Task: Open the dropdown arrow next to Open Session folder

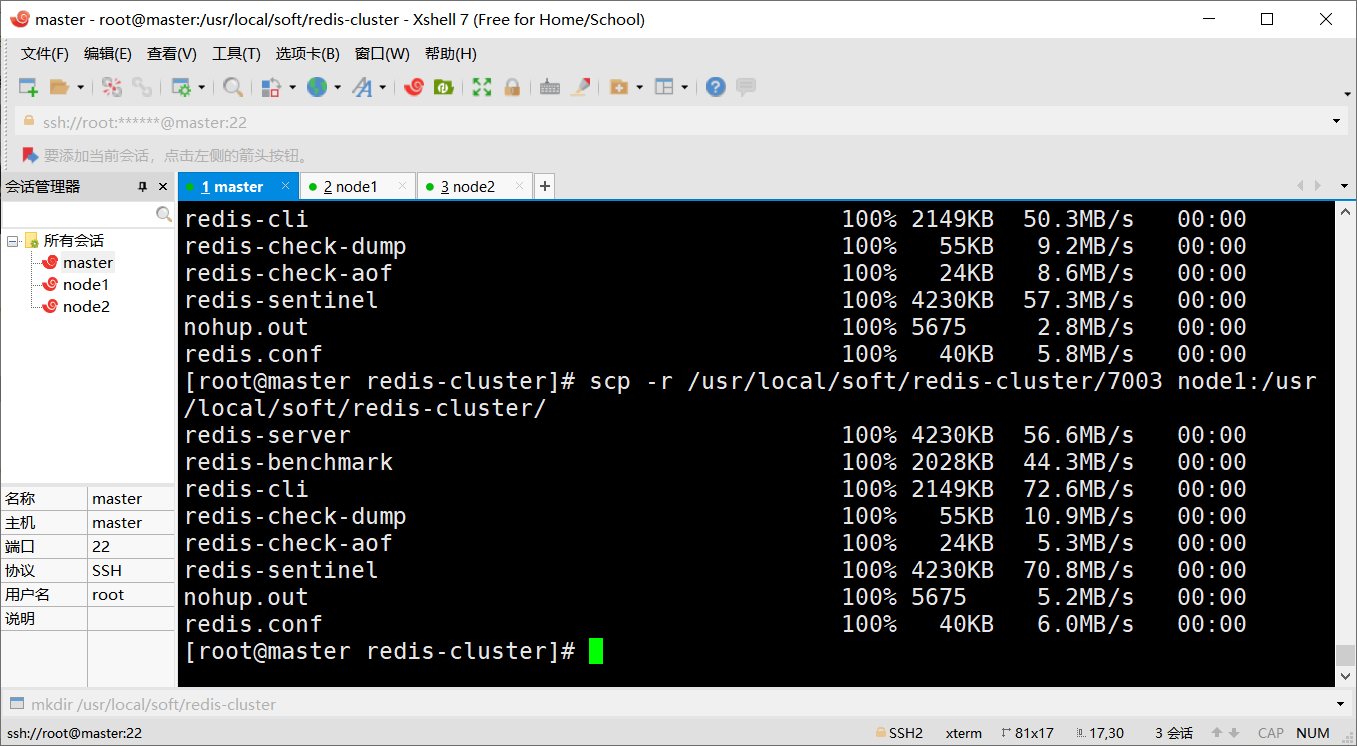Action: pyautogui.click(x=80, y=88)
